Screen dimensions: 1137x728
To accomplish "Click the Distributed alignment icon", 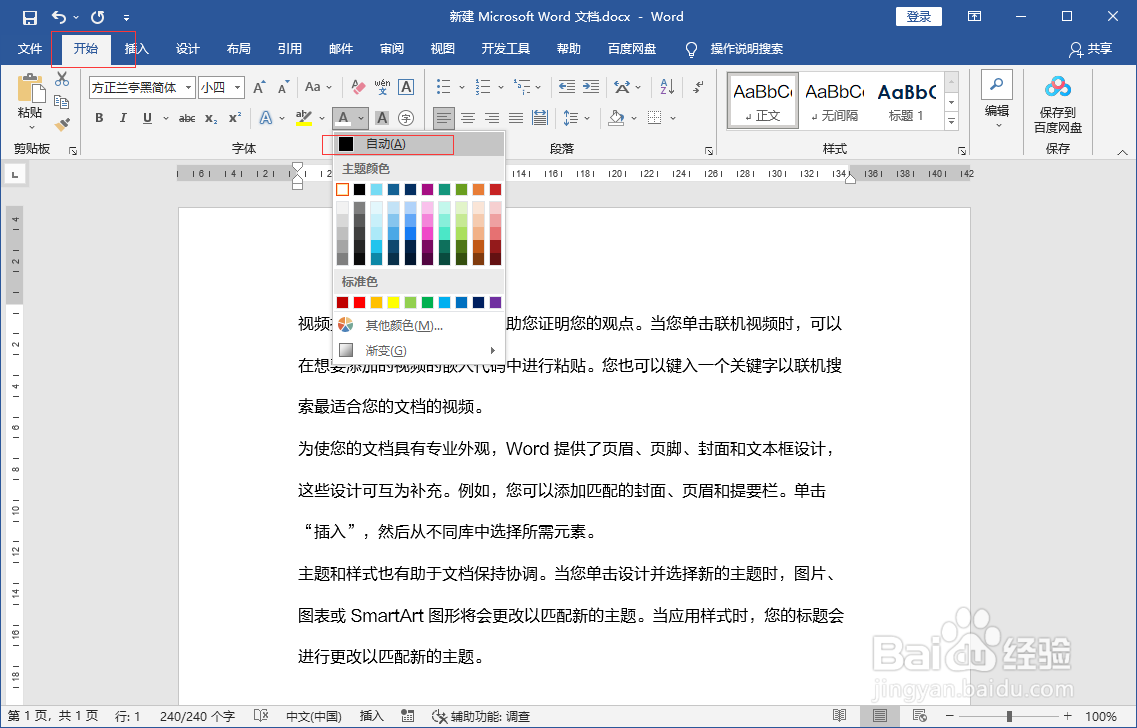I will [539, 117].
